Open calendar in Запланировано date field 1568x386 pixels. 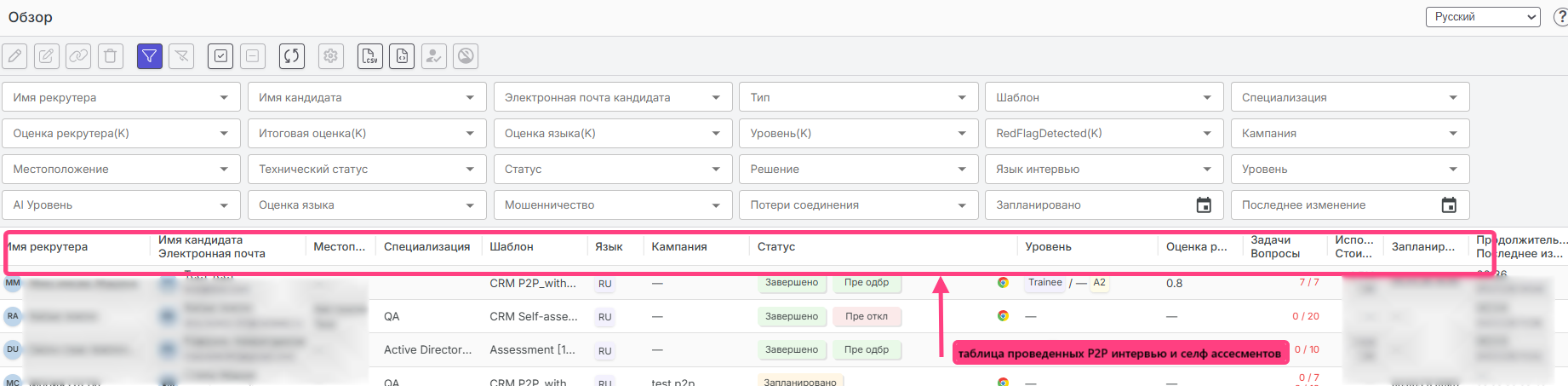pyautogui.click(x=1204, y=205)
